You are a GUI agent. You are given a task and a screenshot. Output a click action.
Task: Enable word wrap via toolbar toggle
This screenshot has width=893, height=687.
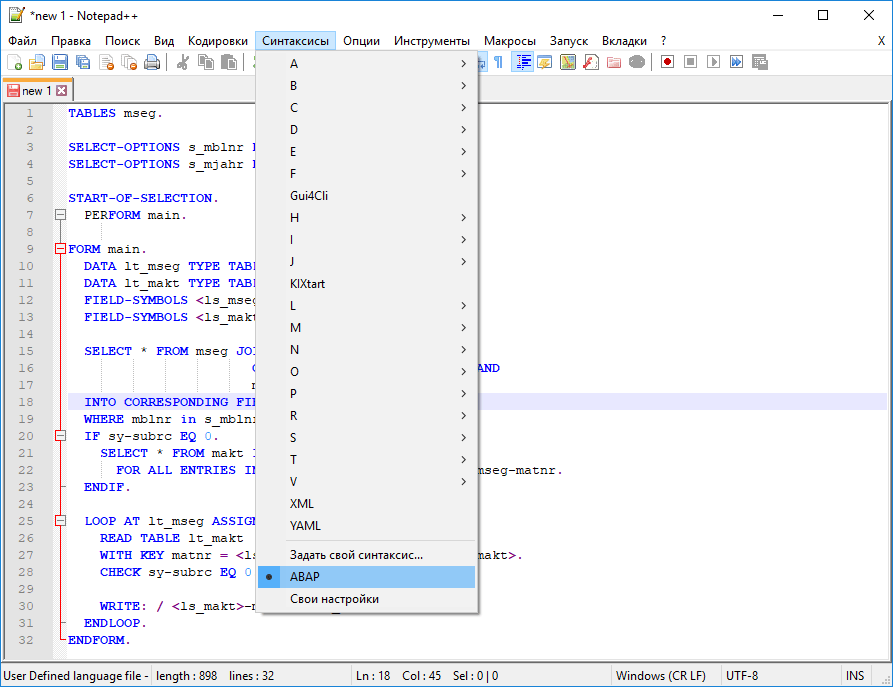click(482, 61)
